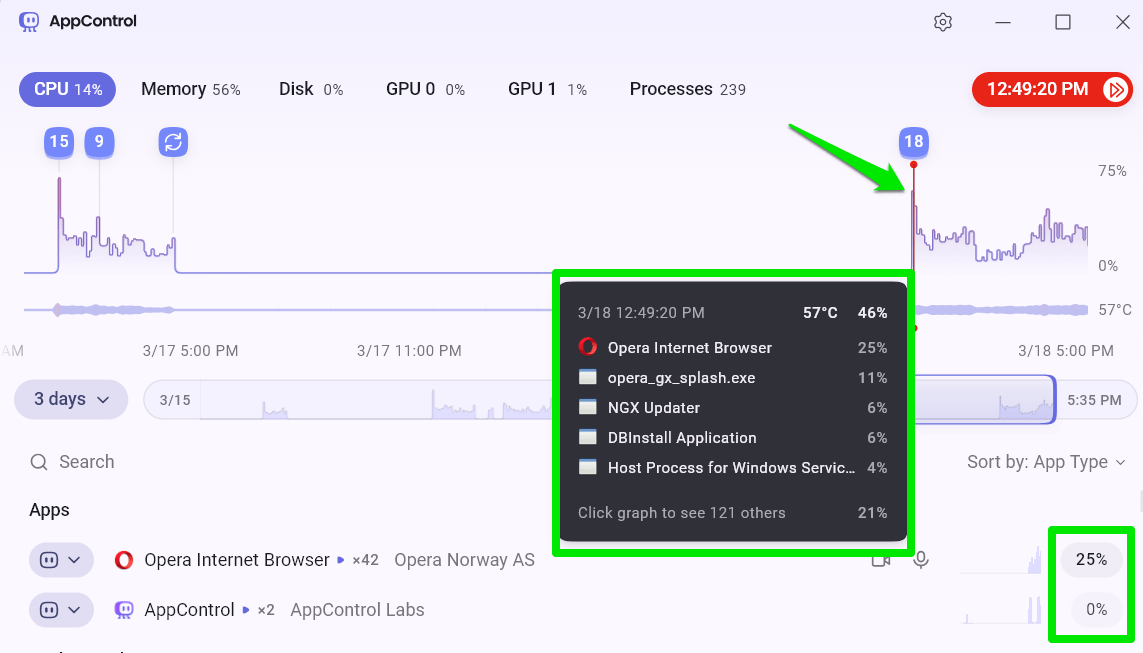Click the event marker labeled 18

(913, 142)
